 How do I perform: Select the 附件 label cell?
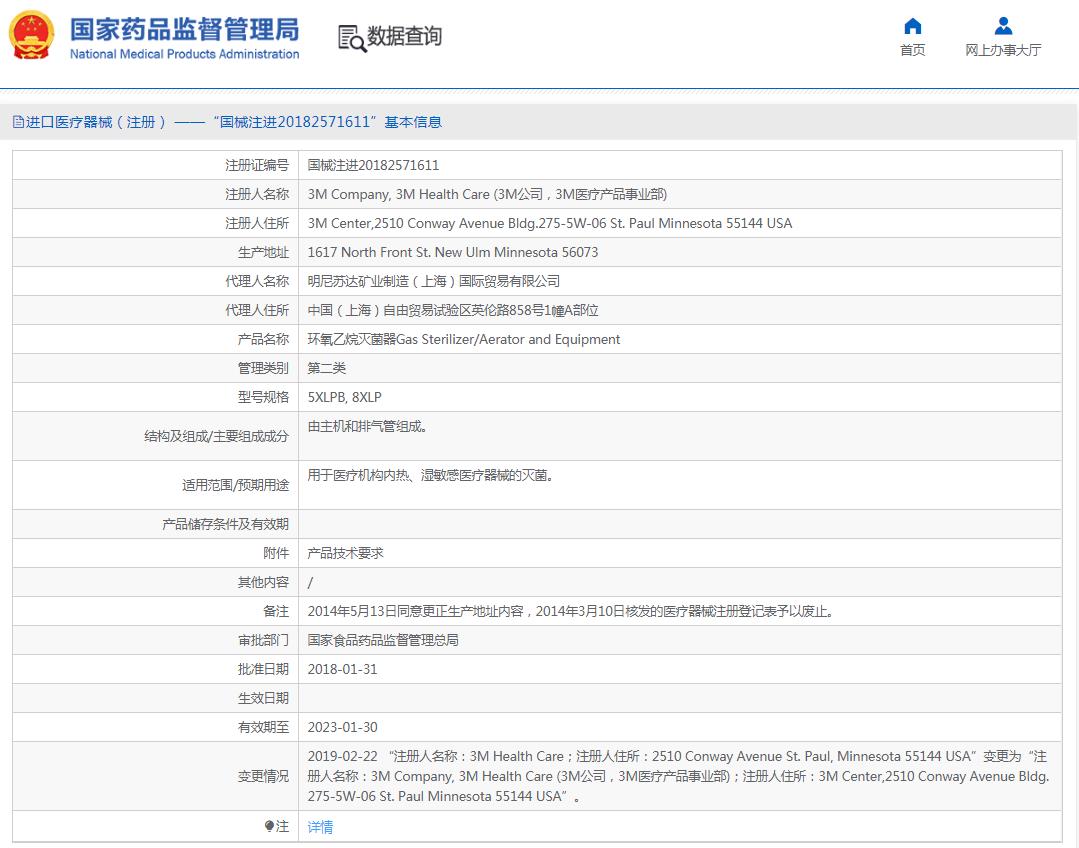click(156, 553)
